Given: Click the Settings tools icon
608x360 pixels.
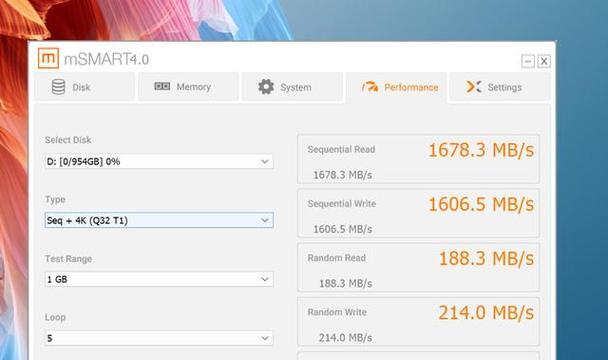Looking at the screenshot, I should point(474,87).
